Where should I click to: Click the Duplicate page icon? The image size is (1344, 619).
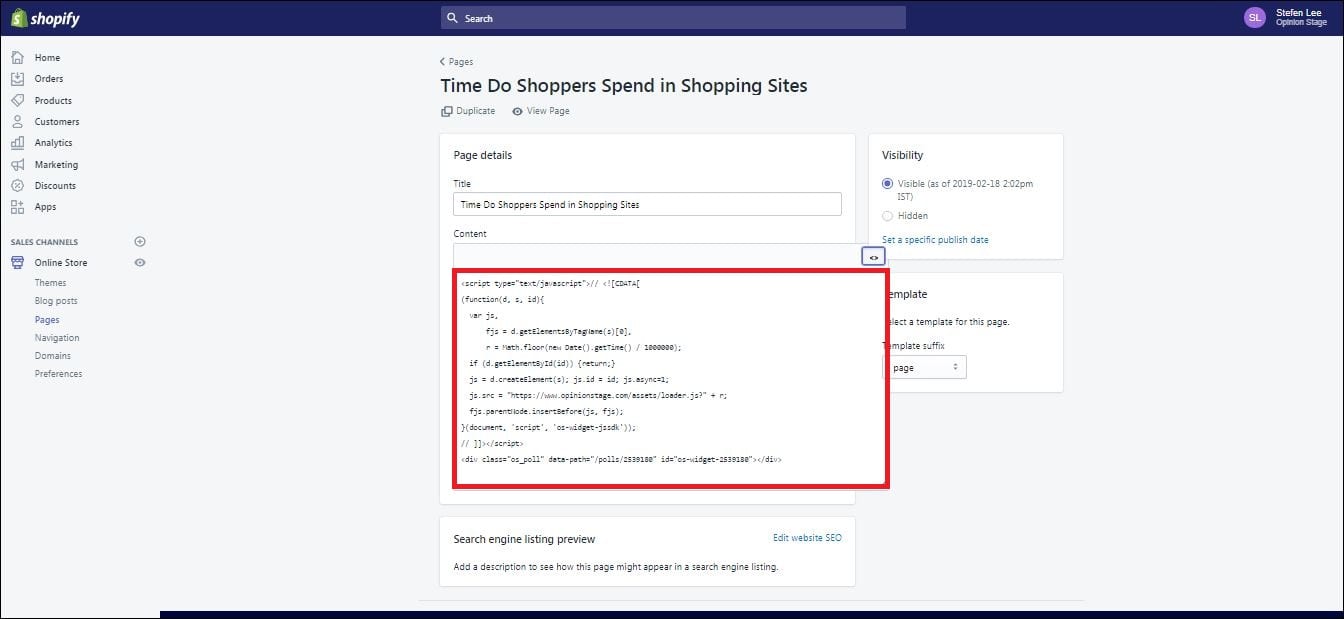click(x=447, y=111)
